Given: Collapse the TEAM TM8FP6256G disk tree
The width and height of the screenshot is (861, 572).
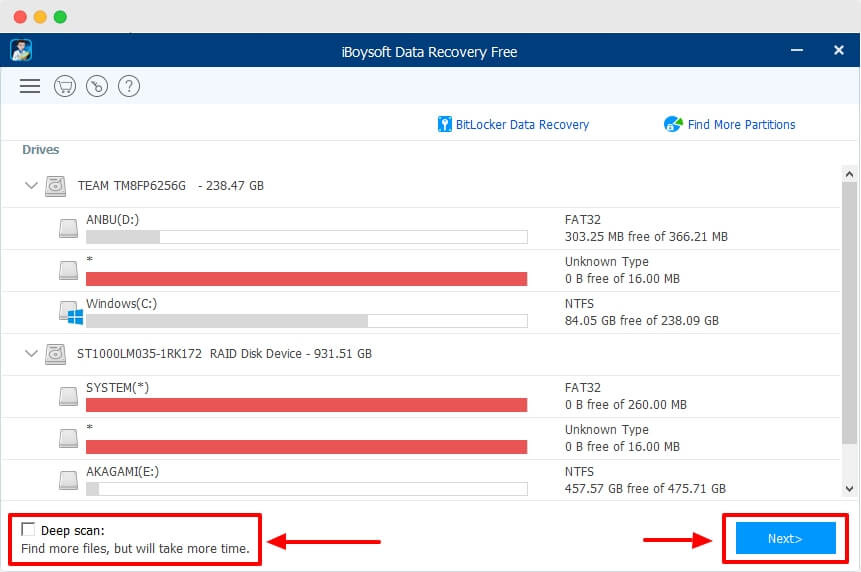Looking at the screenshot, I should coord(31,186).
